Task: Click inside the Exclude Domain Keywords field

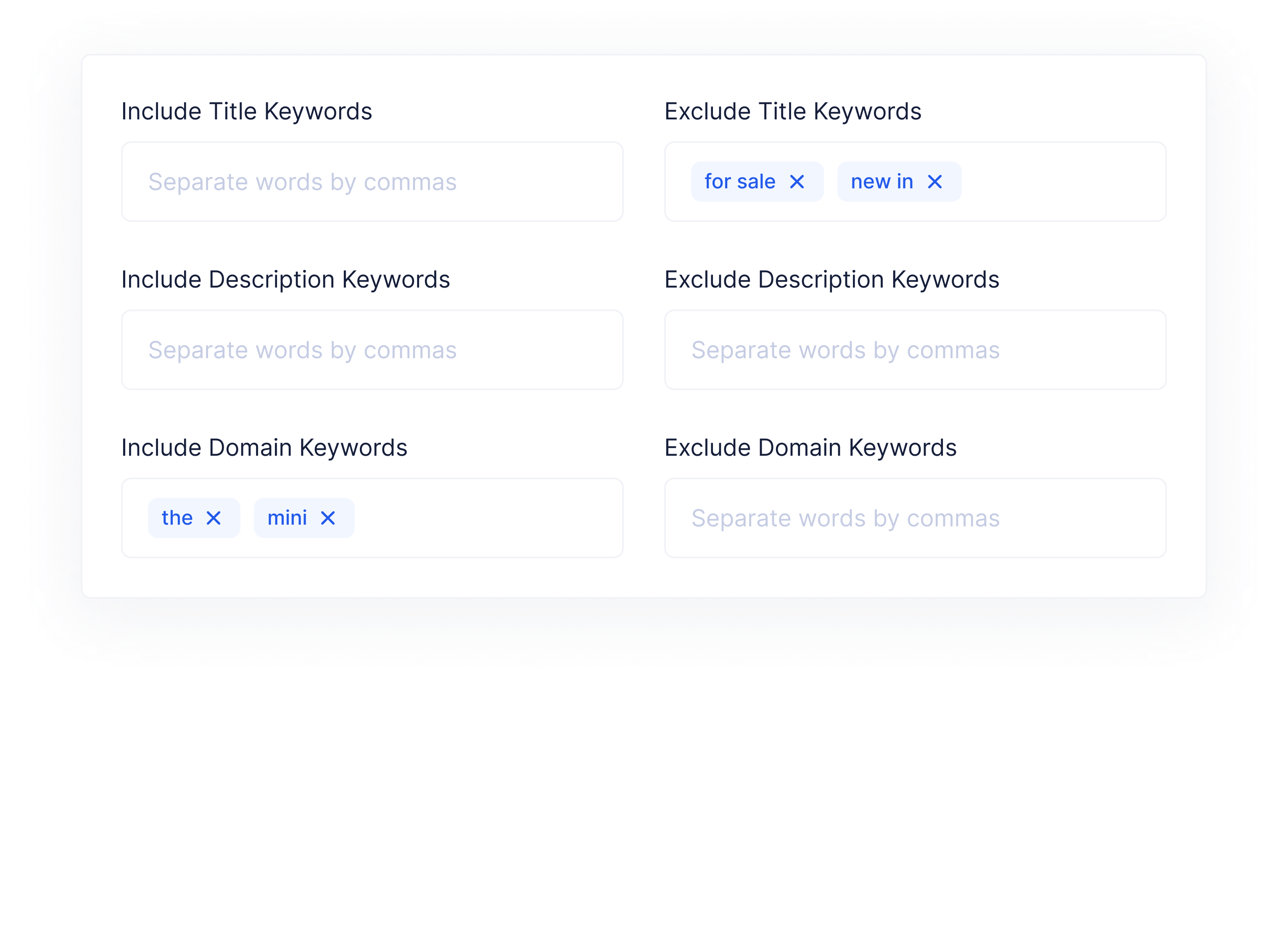Action: pyautogui.click(x=916, y=518)
